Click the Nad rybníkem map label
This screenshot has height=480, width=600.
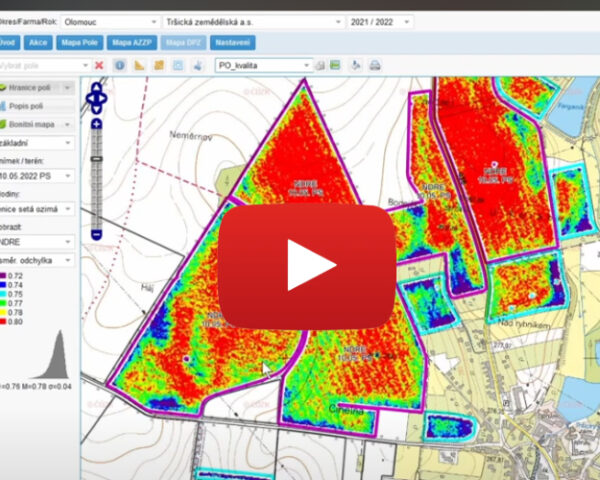[x=524, y=325]
